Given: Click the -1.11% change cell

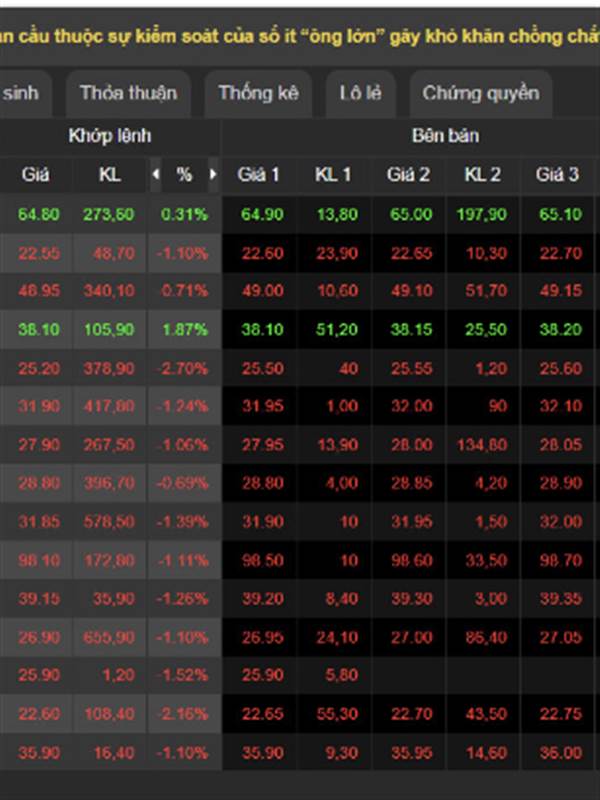Looking at the screenshot, I should (183, 560).
